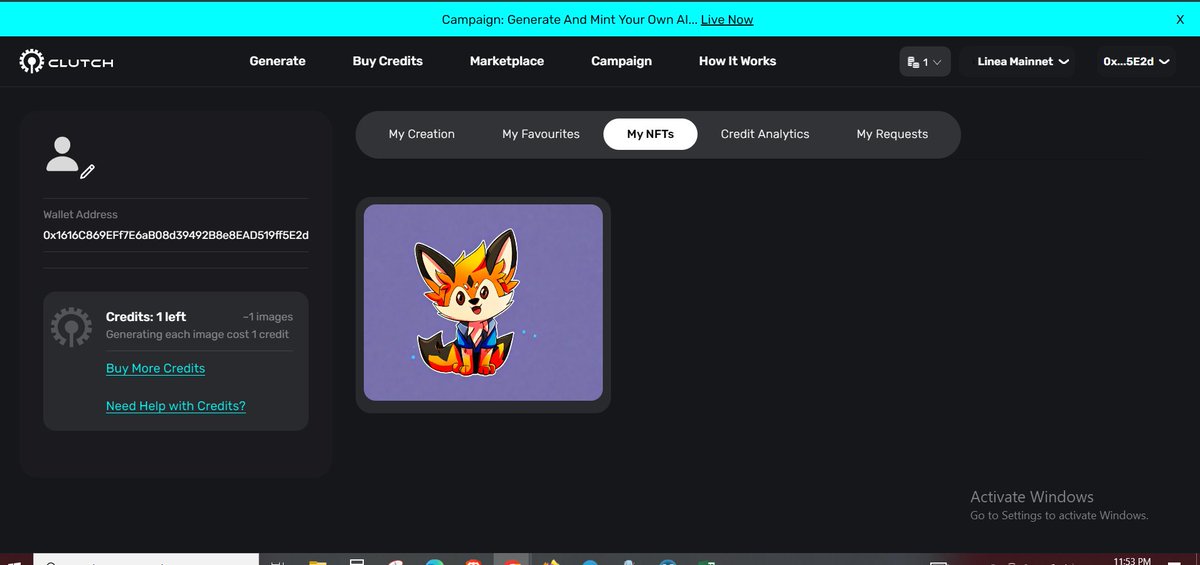Click the wallet address 0x1616C869EFf7E6aB08d39492B8e8EAD519ff5E2d

(x=176, y=235)
